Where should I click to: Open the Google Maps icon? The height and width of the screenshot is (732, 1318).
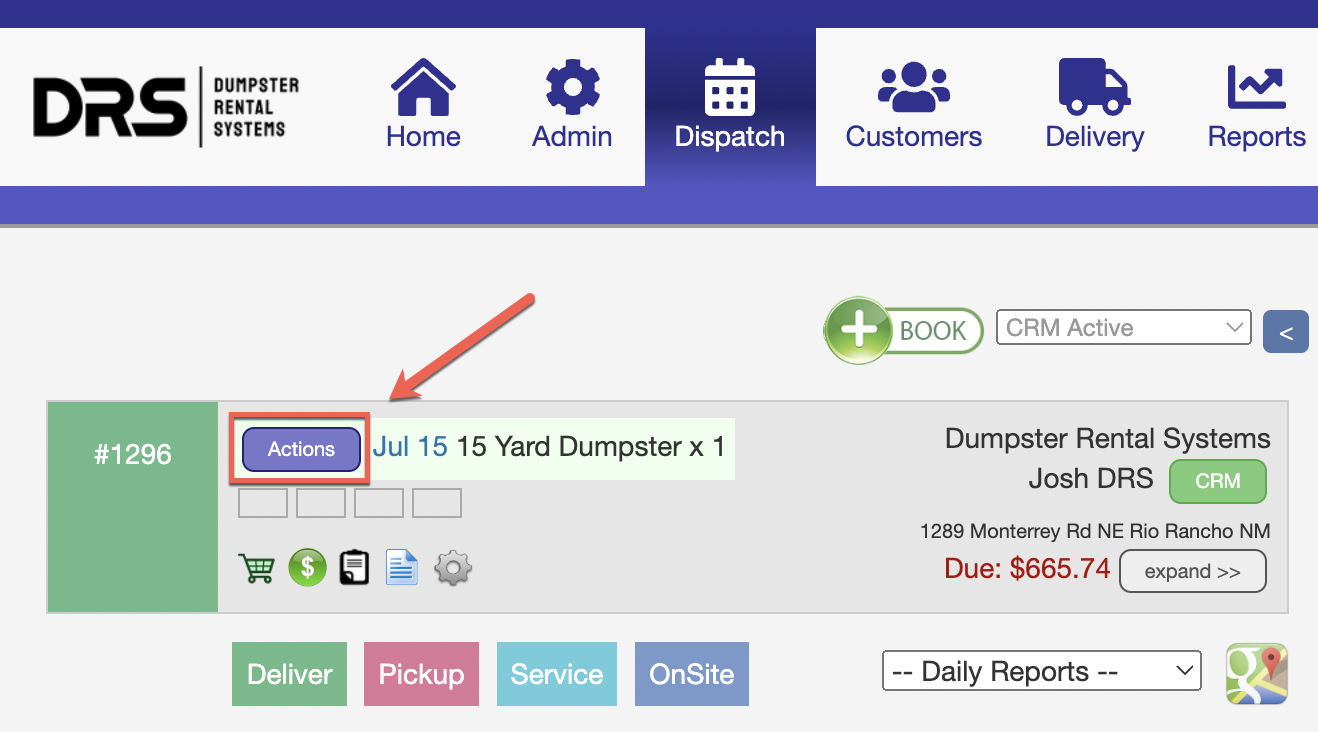[x=1257, y=673]
